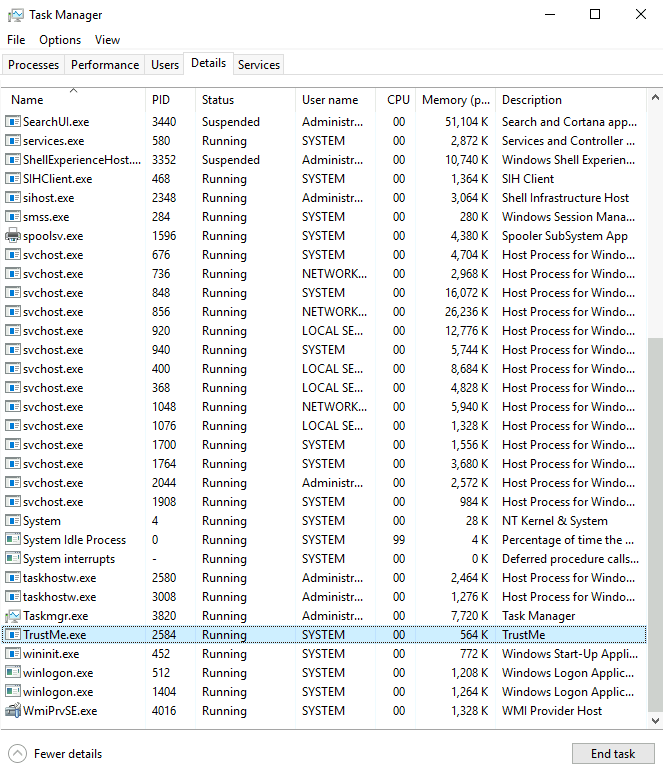
Task: Select the NT Kernel & System description
Action: (554, 520)
